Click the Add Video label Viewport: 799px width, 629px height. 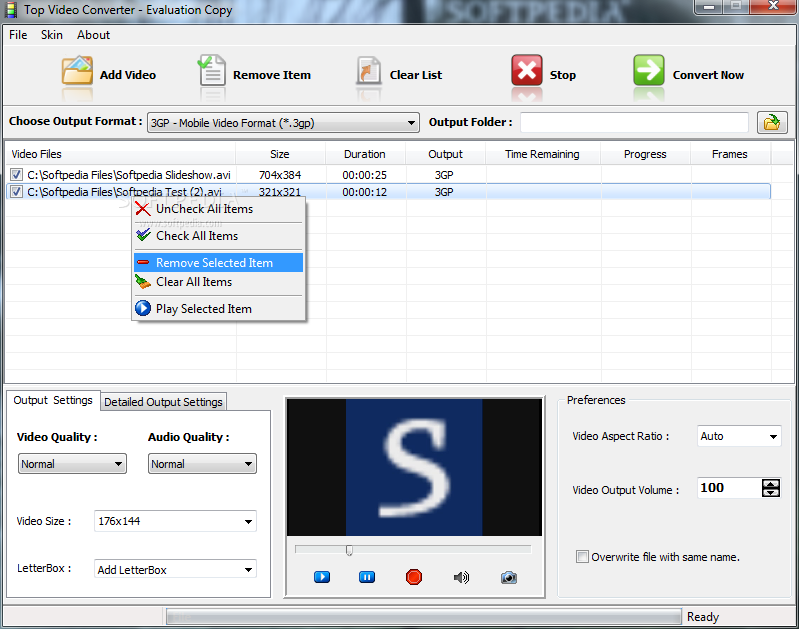tap(128, 75)
